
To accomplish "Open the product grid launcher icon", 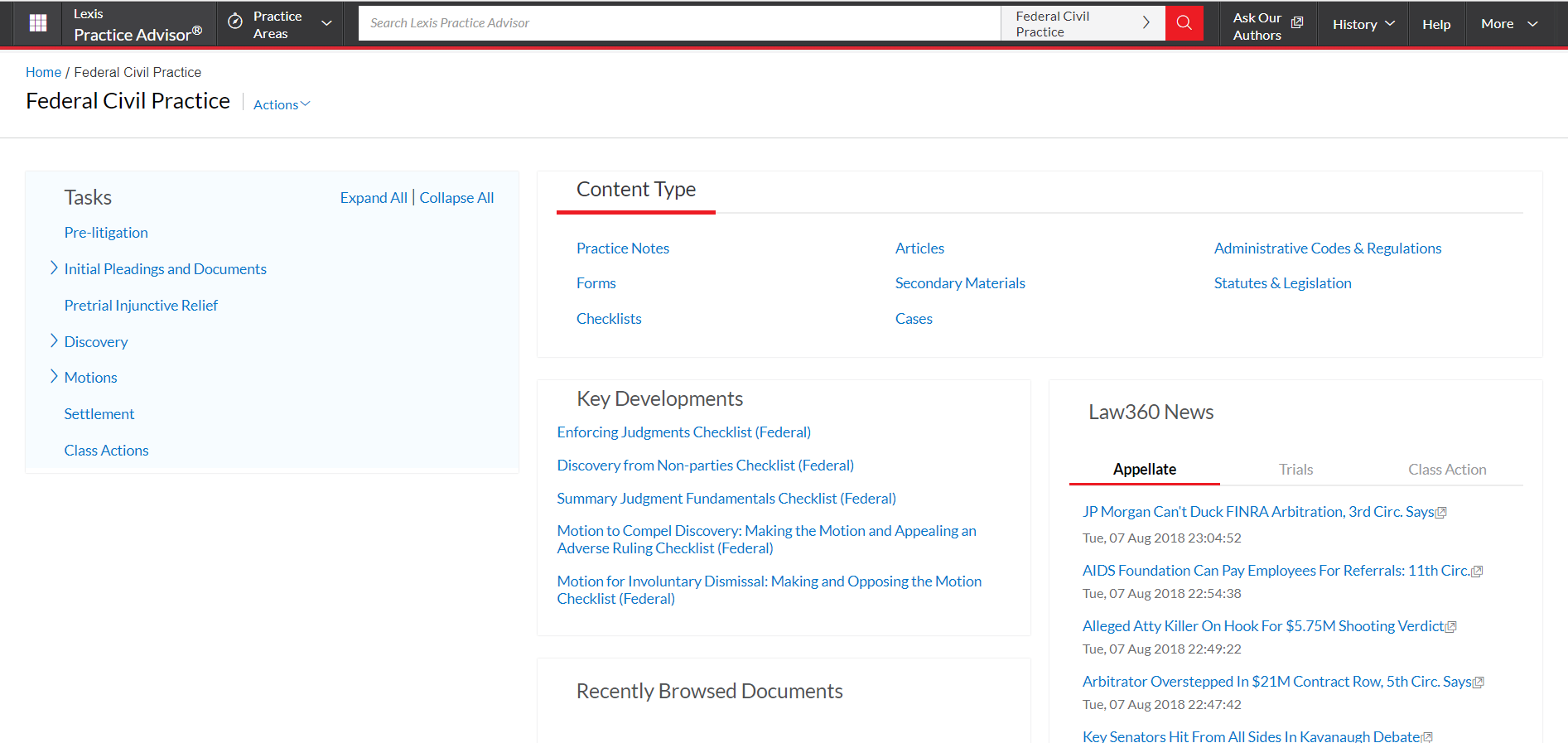I will [37, 23].
